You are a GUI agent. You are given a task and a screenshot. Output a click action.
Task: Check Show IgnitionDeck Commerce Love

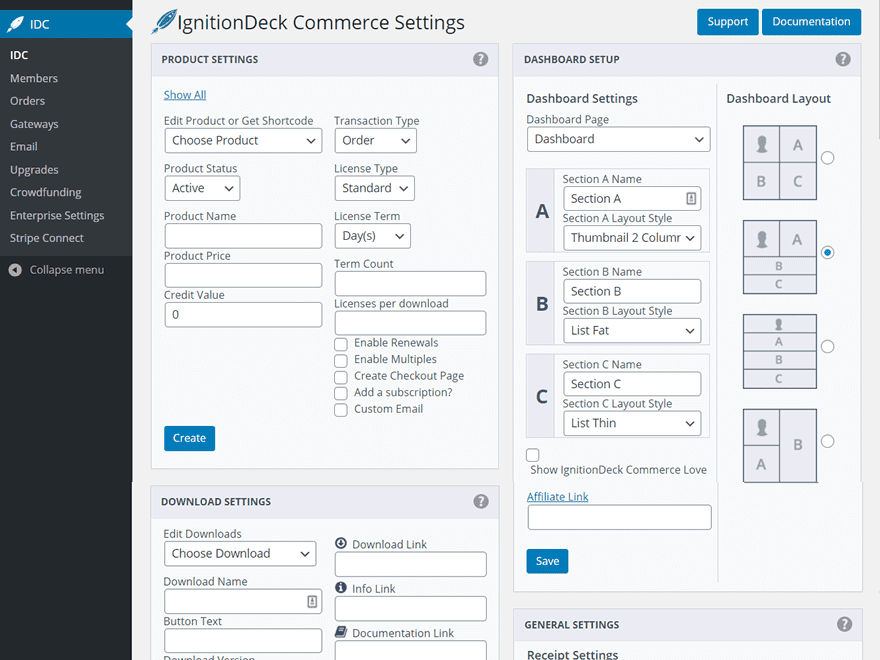(x=533, y=455)
